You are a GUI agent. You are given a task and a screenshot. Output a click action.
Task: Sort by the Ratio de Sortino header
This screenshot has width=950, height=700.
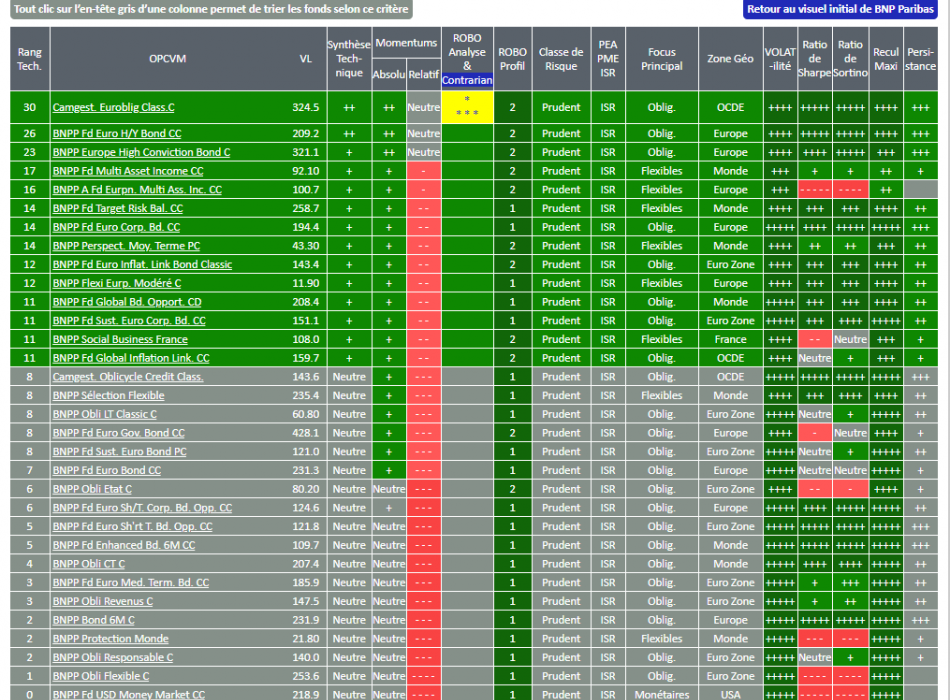(850, 59)
